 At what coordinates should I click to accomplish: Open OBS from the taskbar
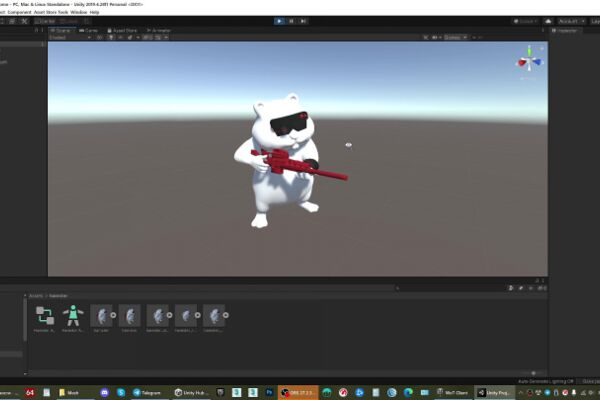298,392
